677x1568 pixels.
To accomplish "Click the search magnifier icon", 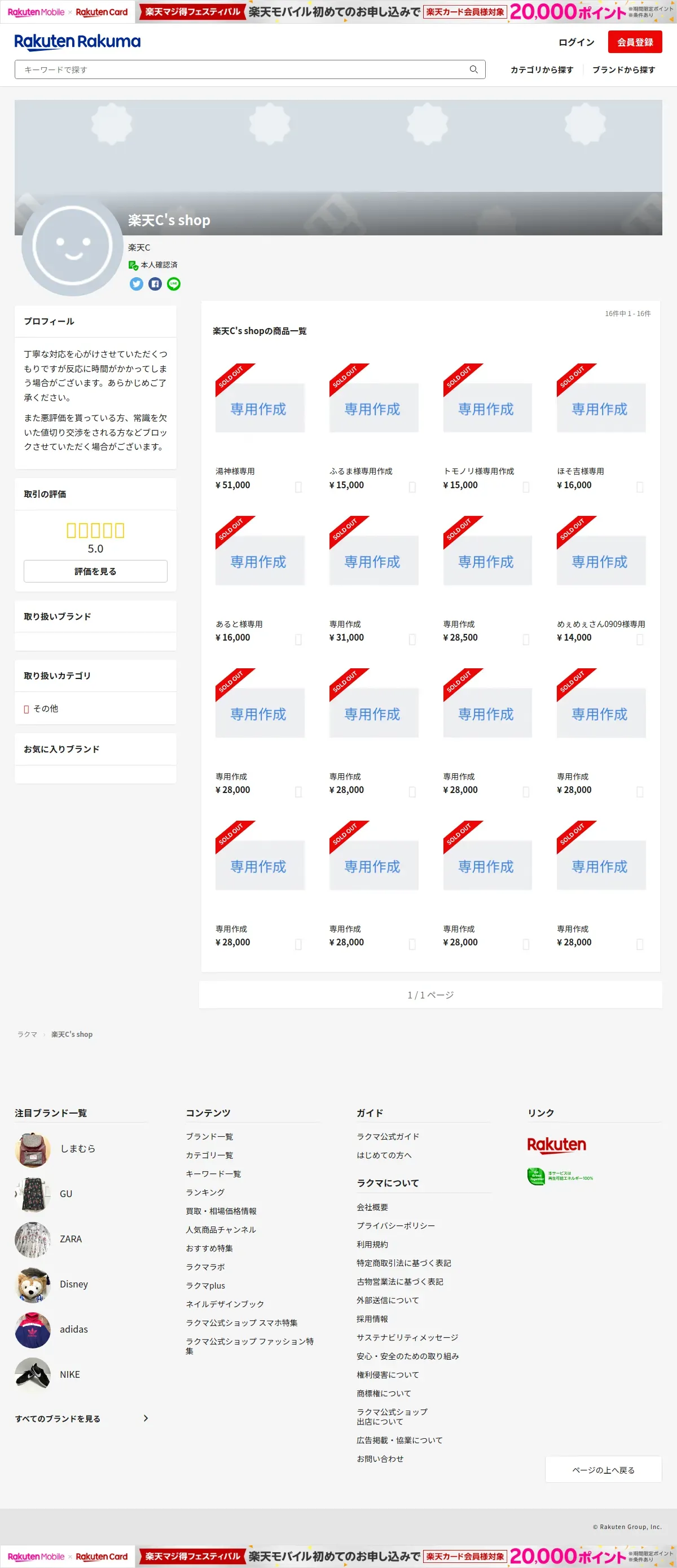I will pos(473,69).
